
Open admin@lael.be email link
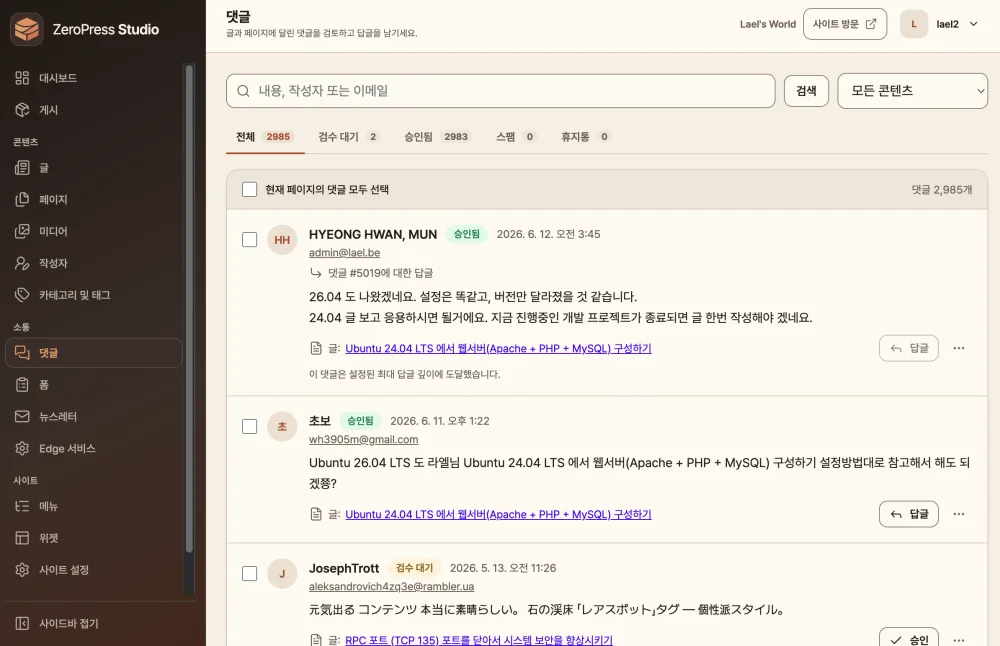[344, 253]
